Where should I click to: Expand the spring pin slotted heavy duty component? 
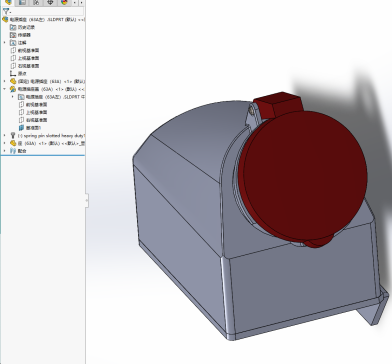coord(5,135)
